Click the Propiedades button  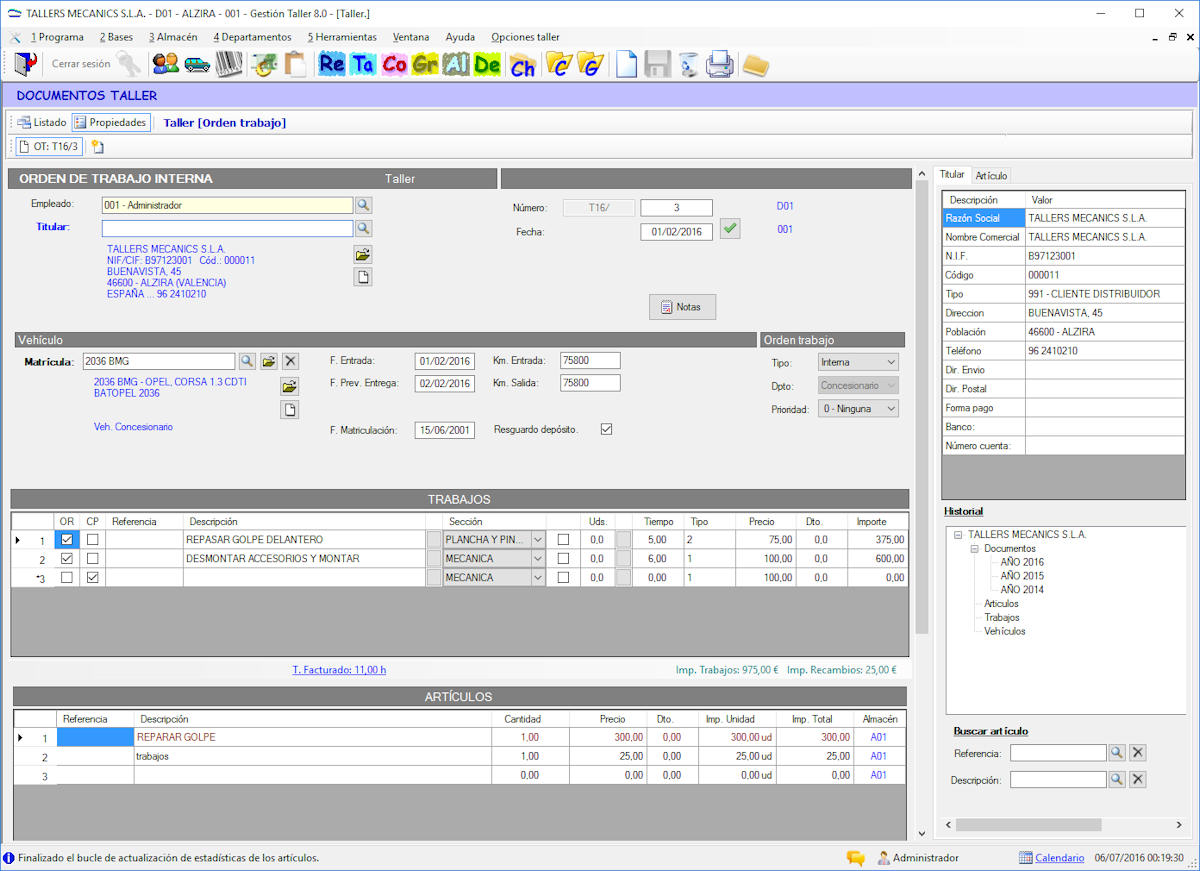pos(110,123)
